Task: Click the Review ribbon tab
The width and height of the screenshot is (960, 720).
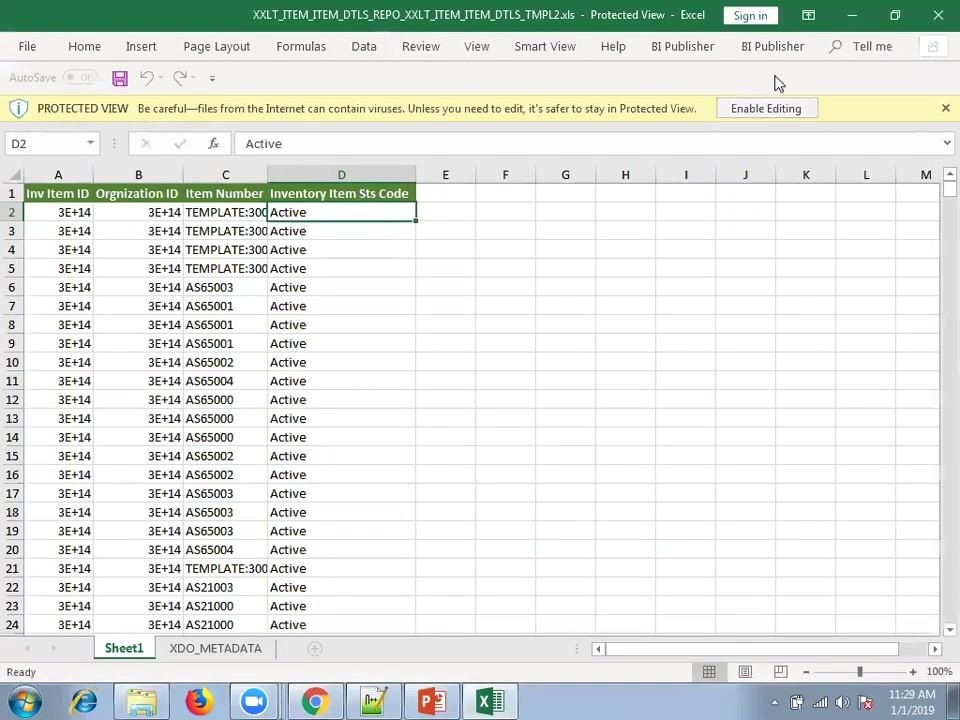Action: [x=421, y=47]
